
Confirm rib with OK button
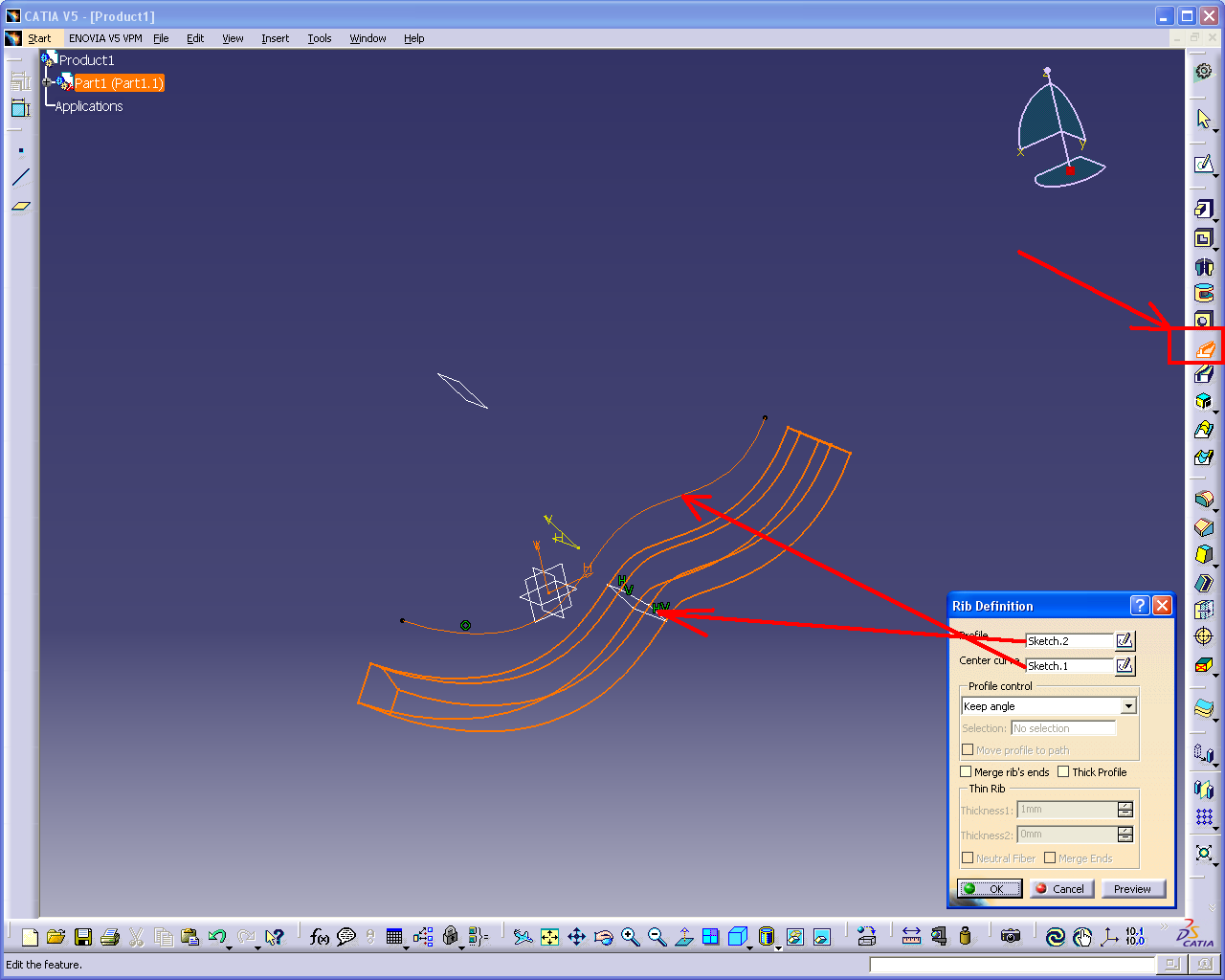(x=990, y=889)
